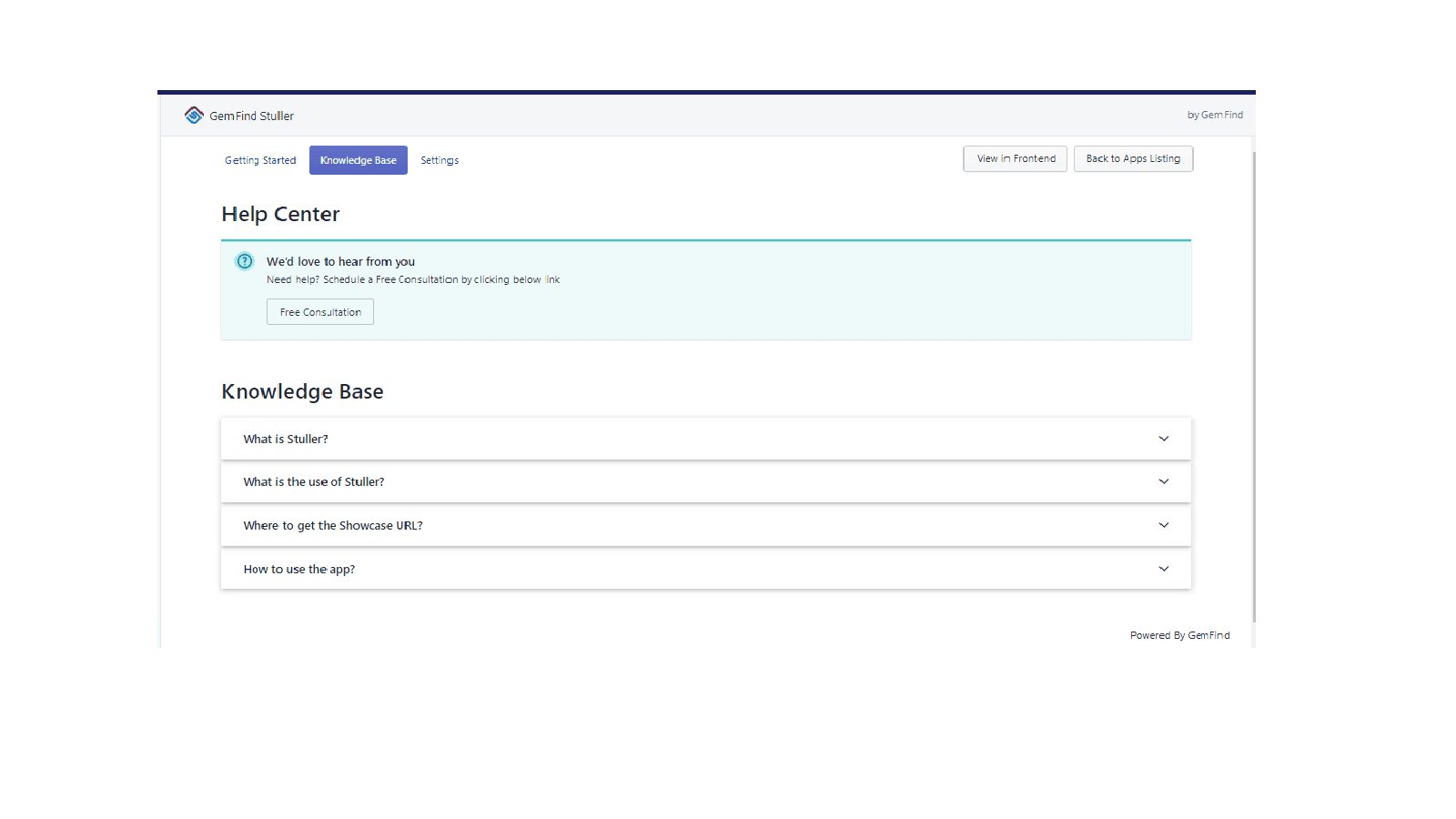The image size is (1456, 819).
Task: Click the Help Center heading
Action: click(279, 214)
